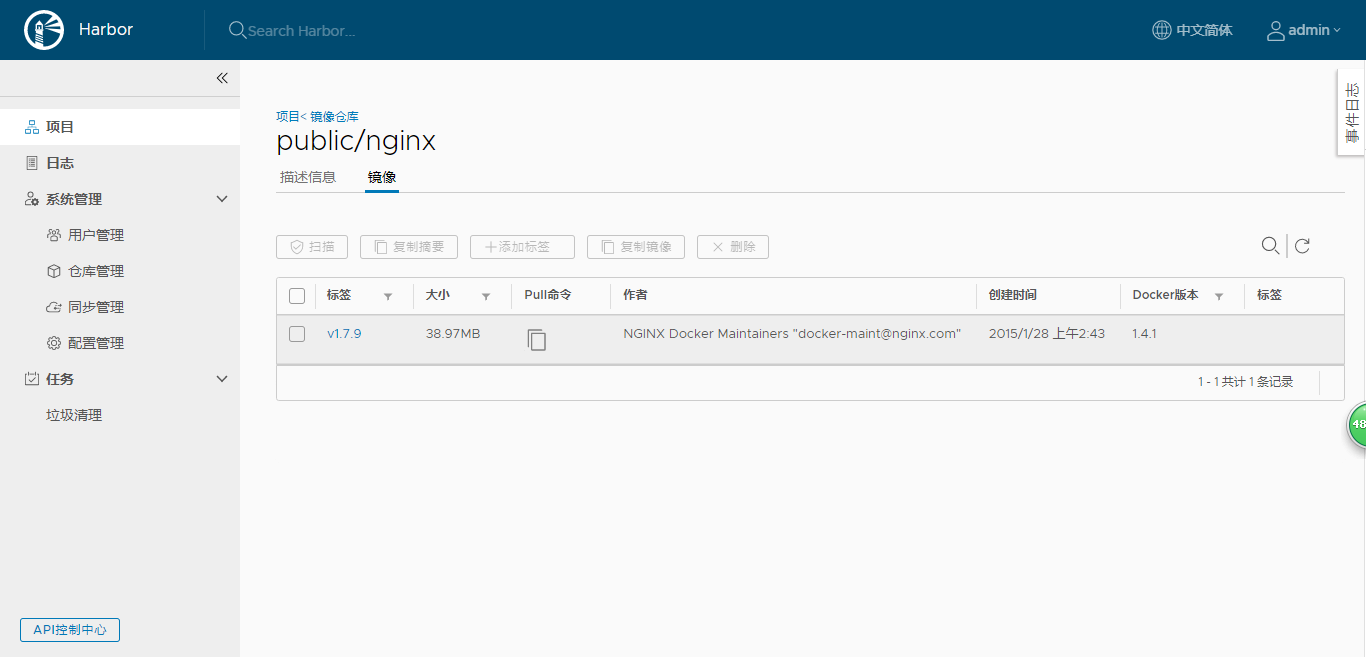Click the NGINX Docker Maintainers author cell

[792, 334]
